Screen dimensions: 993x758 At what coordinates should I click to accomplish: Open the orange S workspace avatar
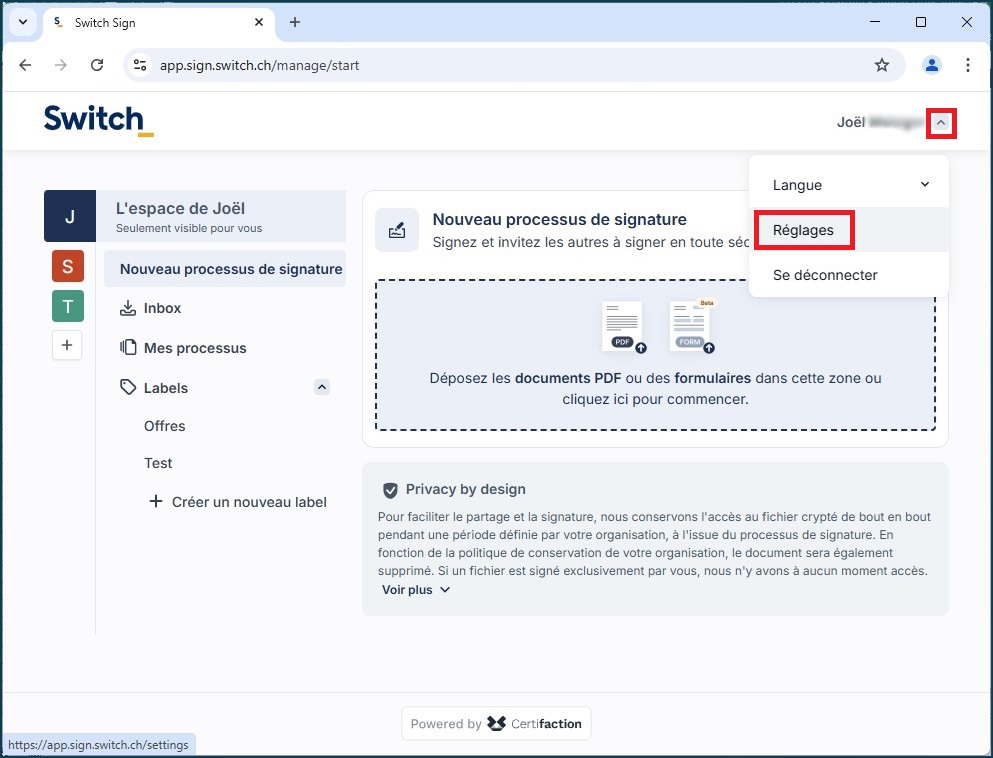[67, 266]
